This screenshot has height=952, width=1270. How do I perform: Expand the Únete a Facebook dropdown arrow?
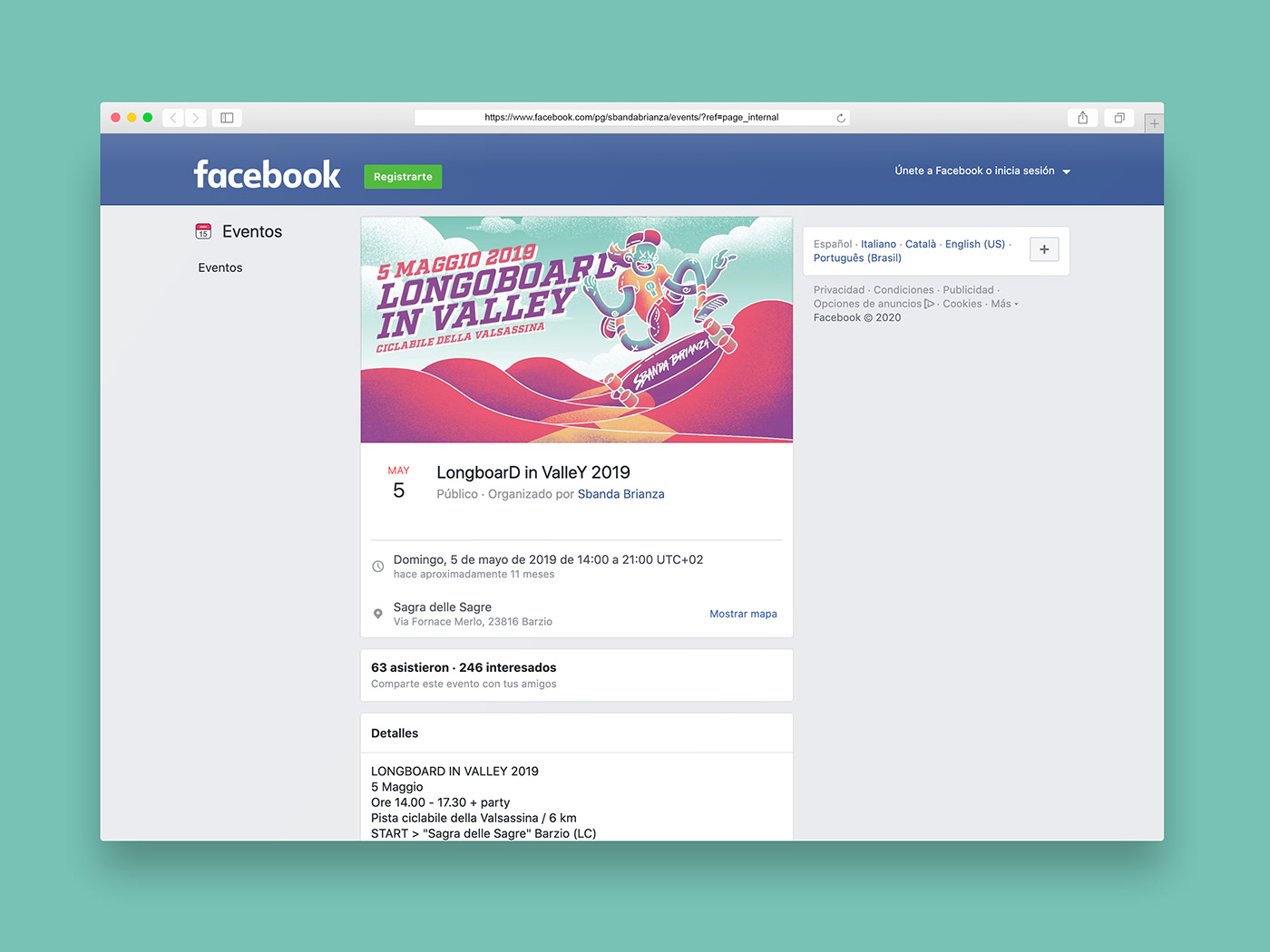tap(1067, 171)
